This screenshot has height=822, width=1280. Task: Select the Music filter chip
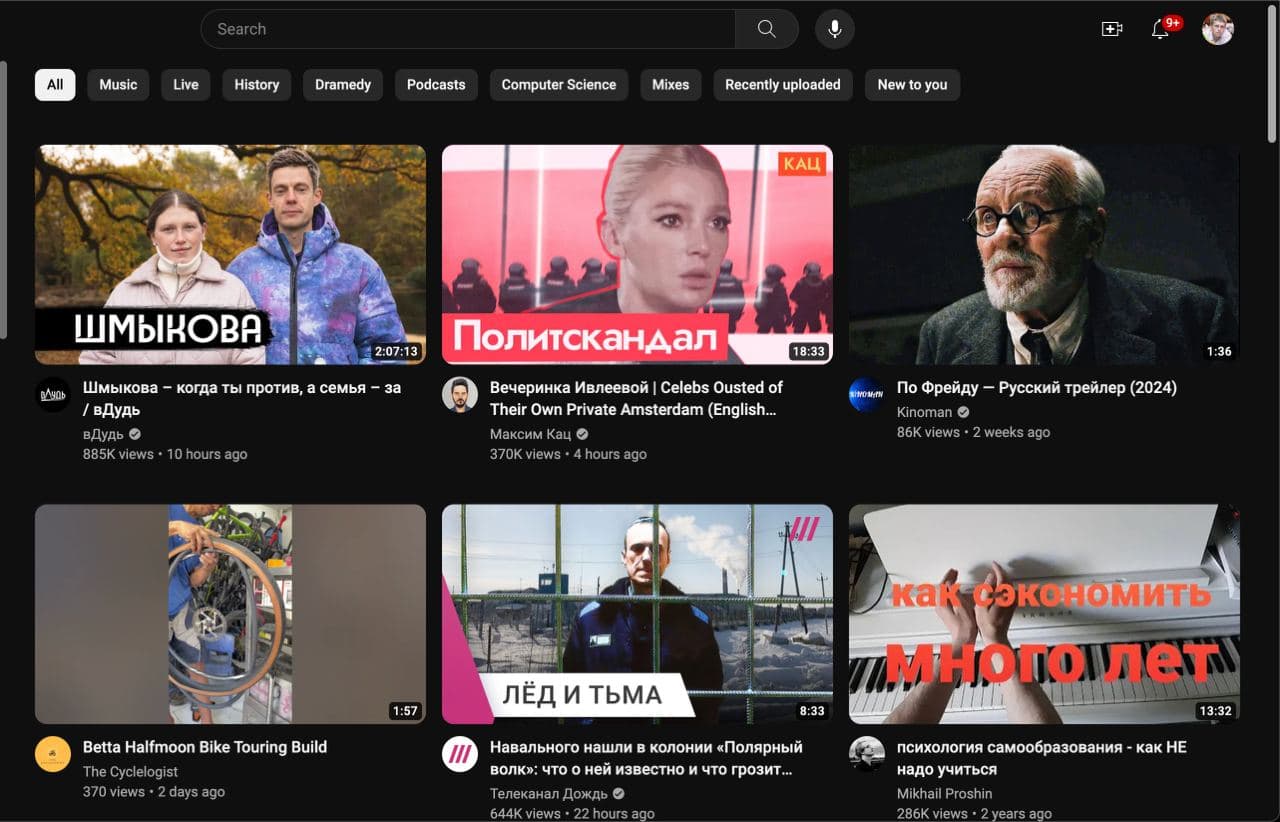[118, 85]
